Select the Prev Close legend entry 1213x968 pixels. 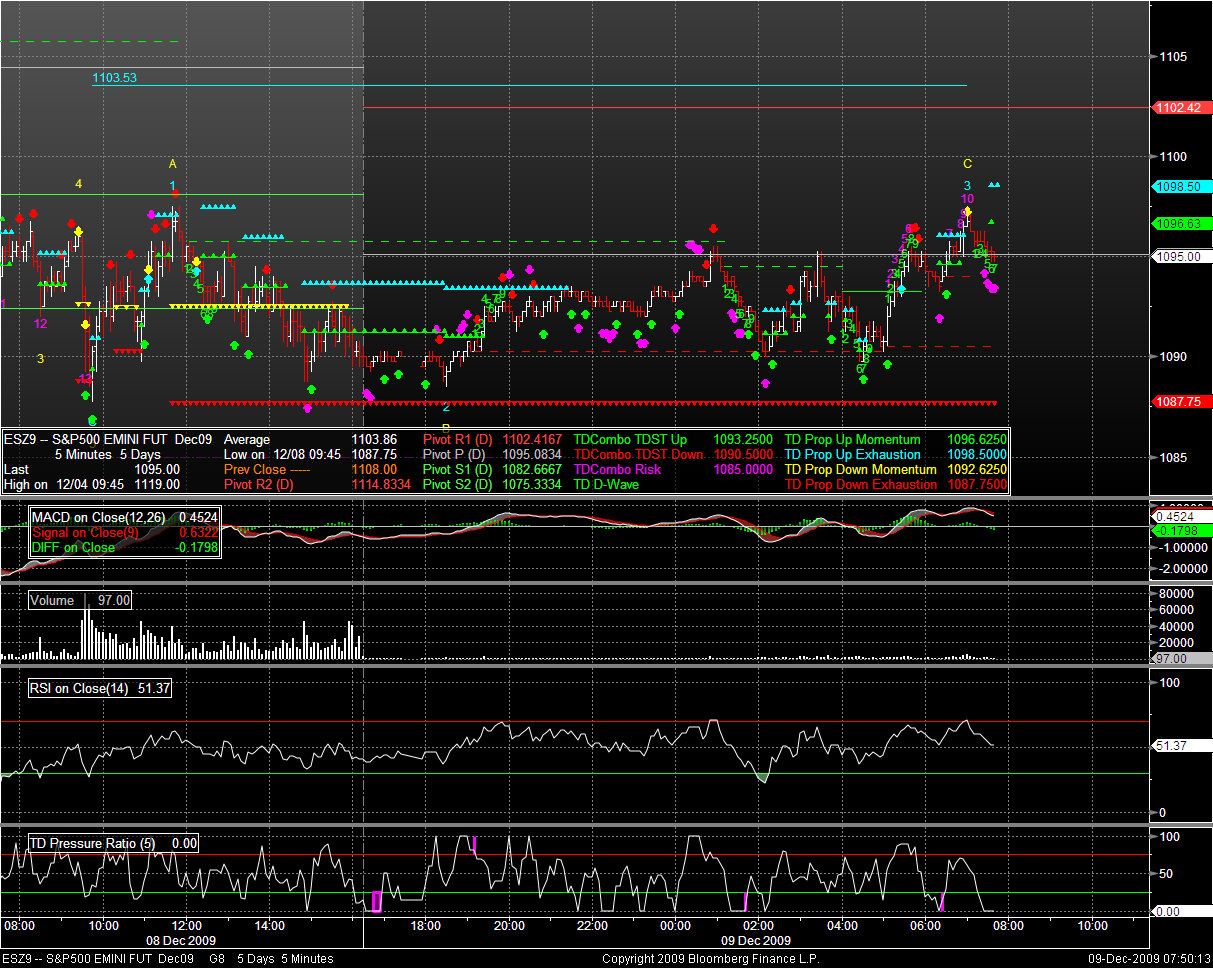pos(254,469)
